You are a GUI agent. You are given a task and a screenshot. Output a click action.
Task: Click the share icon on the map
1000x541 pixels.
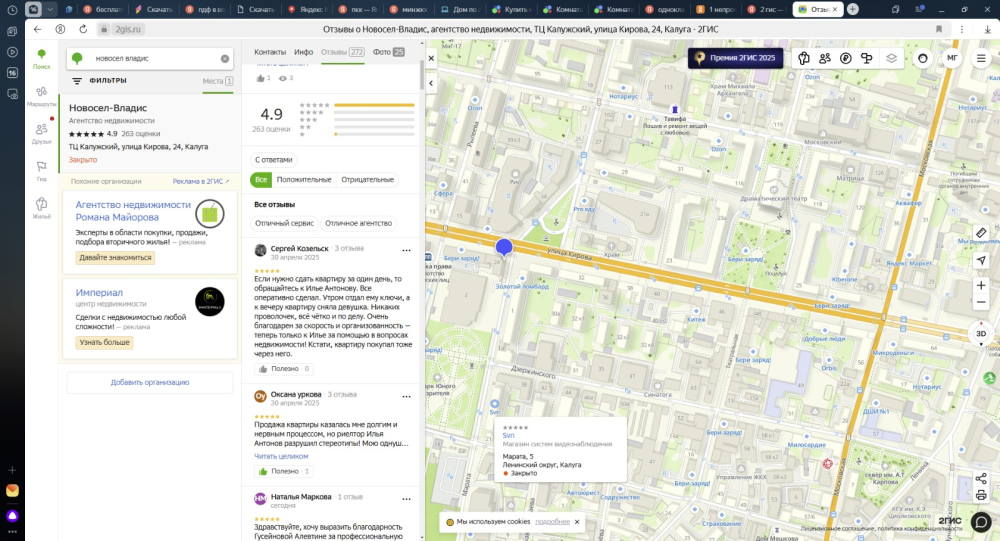click(981, 478)
